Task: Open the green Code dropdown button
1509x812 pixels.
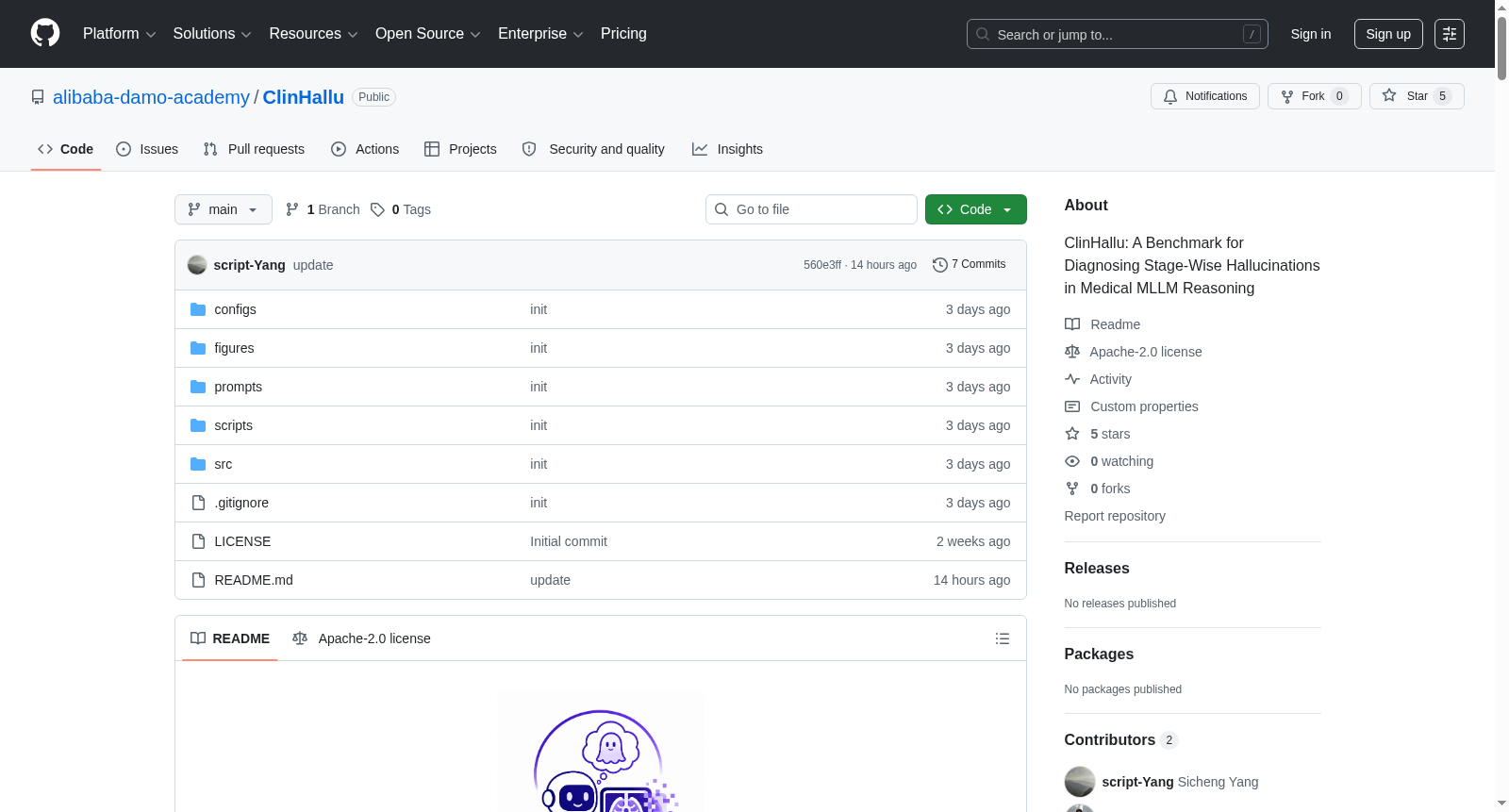Action: pos(976,209)
